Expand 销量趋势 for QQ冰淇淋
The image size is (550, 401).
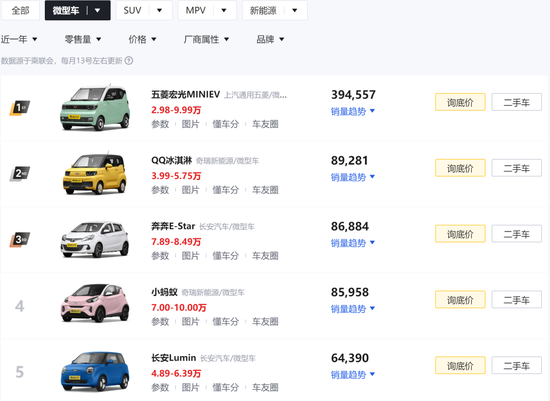353,177
